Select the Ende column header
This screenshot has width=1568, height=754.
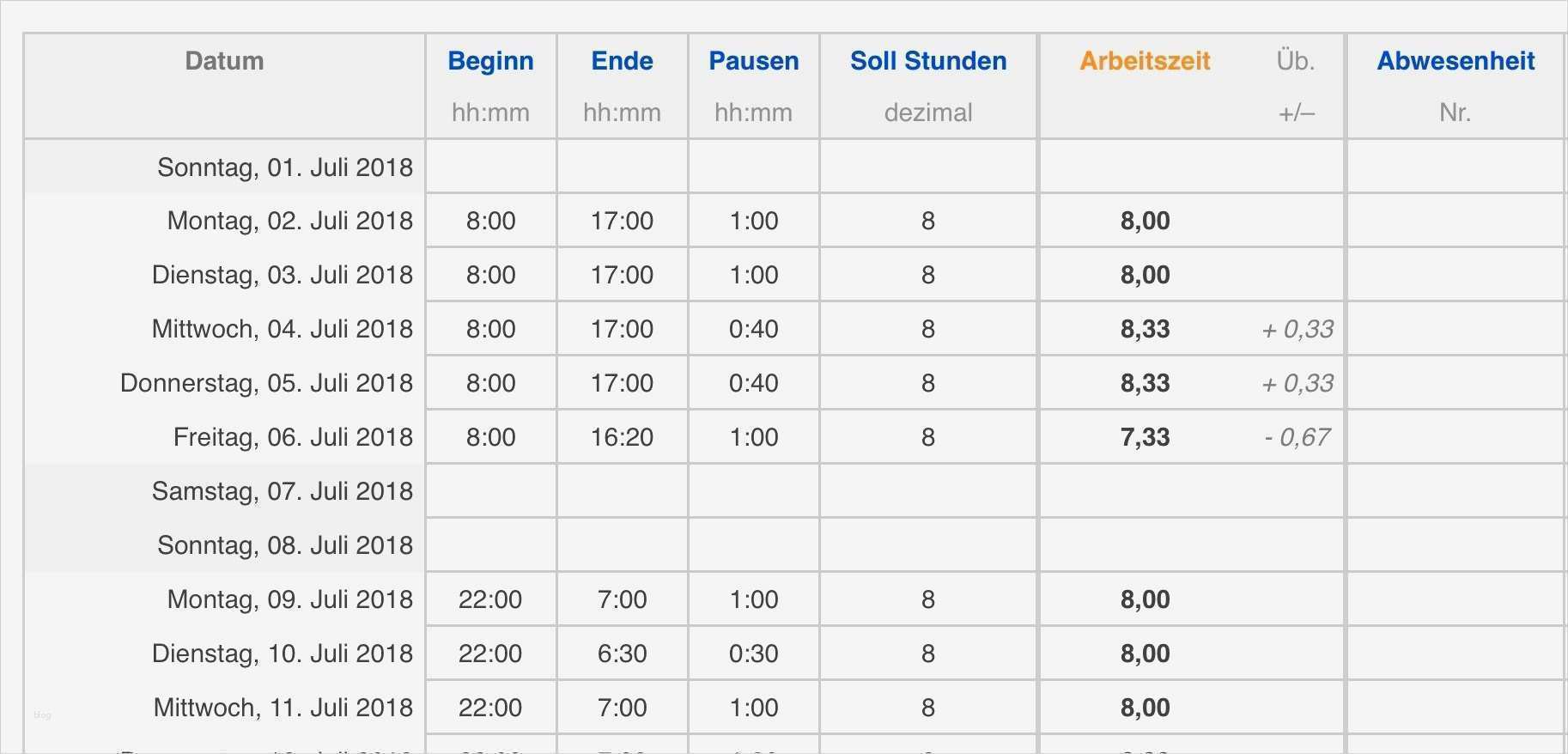(x=622, y=61)
